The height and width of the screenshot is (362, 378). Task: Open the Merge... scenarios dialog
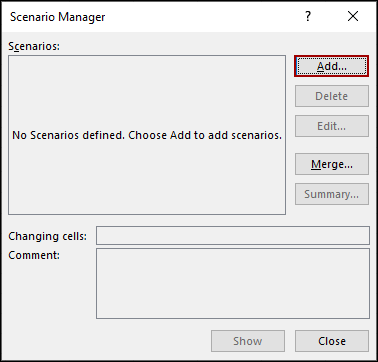[x=332, y=164]
